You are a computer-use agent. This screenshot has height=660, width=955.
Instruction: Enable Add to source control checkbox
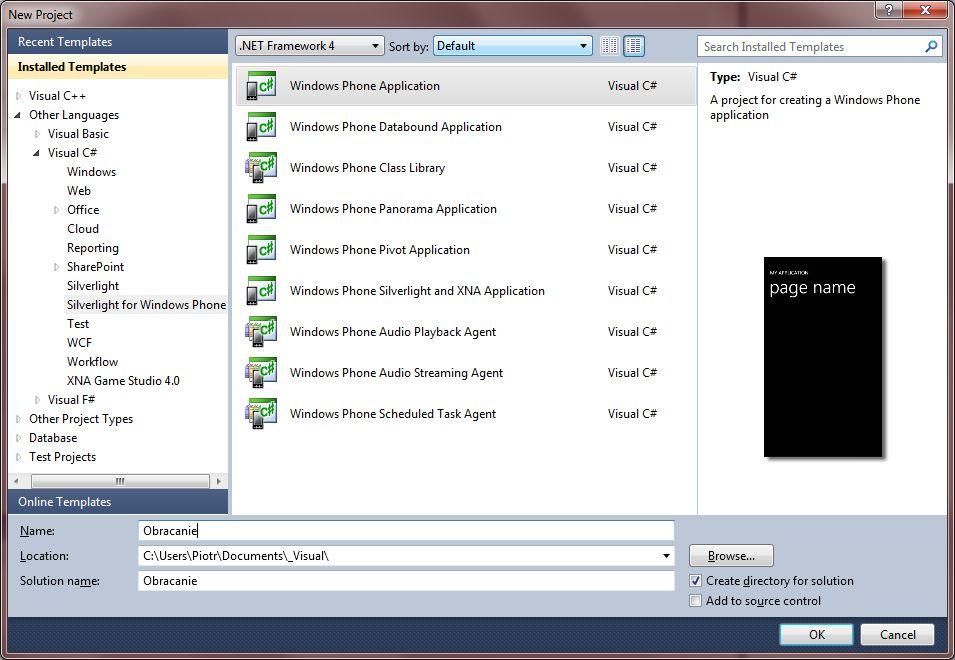[695, 601]
